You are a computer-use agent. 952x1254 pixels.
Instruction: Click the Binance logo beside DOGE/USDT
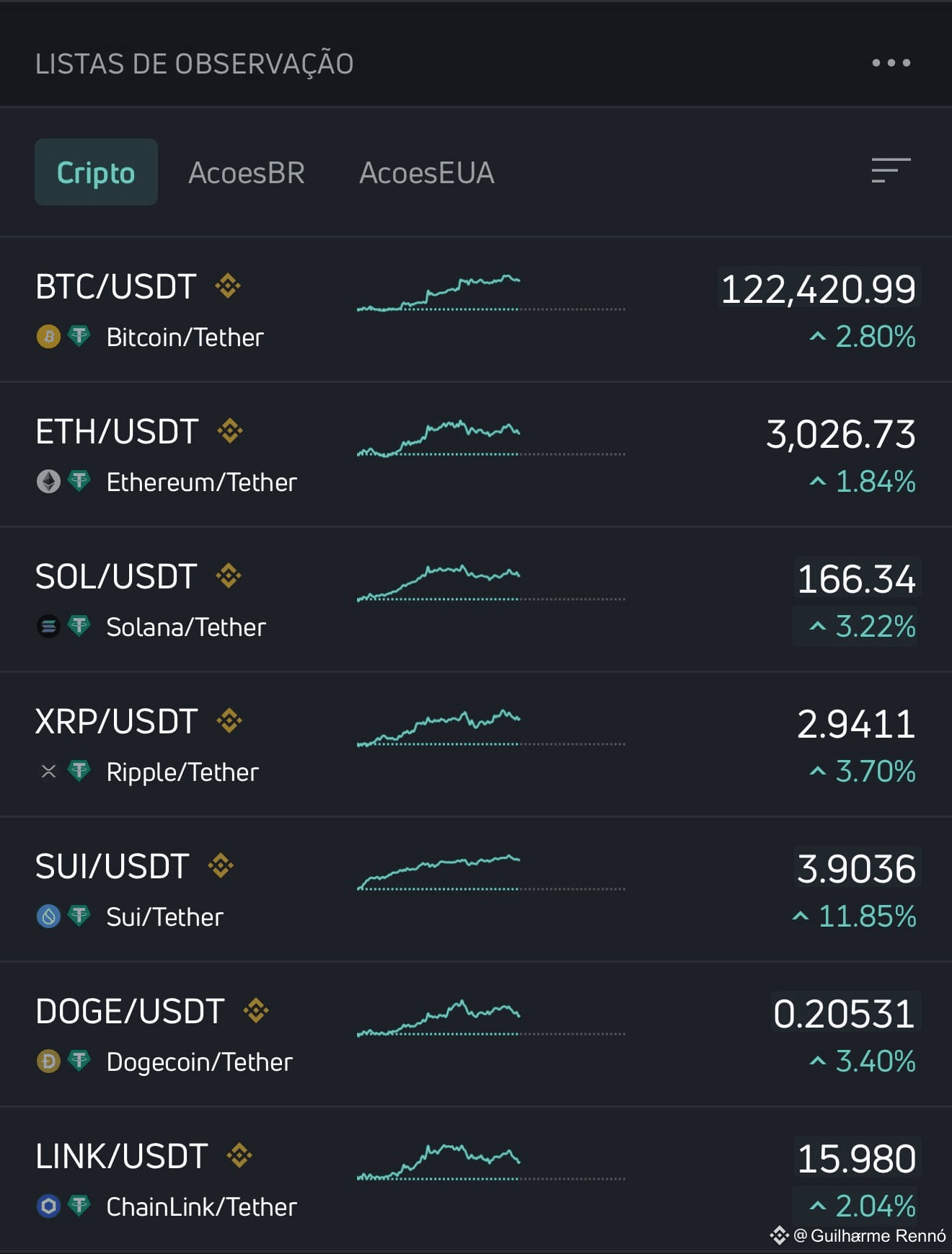click(x=256, y=1011)
